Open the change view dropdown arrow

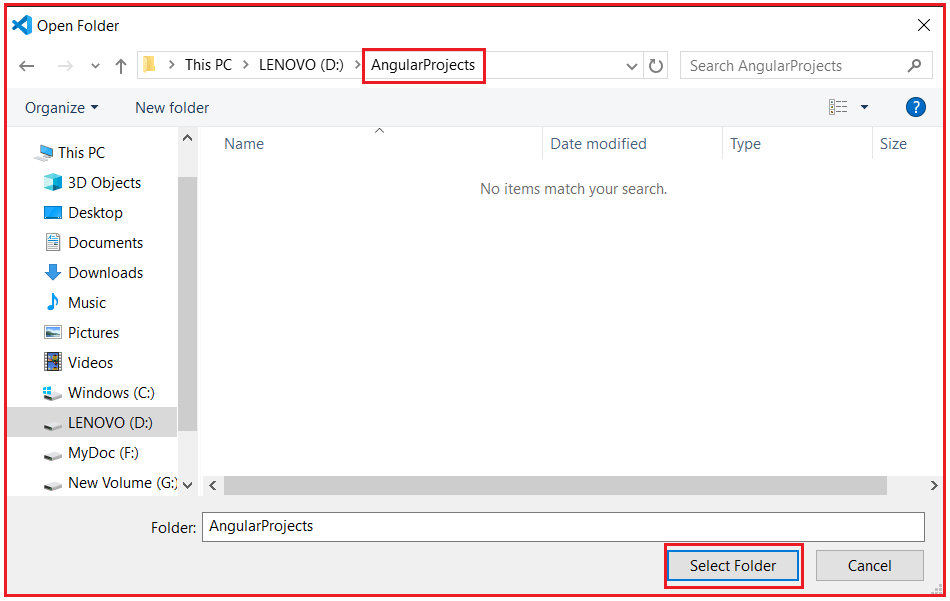click(864, 107)
